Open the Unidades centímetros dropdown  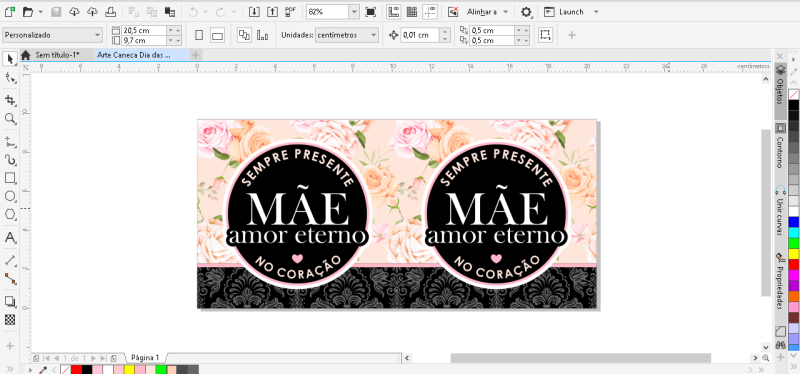(x=347, y=35)
